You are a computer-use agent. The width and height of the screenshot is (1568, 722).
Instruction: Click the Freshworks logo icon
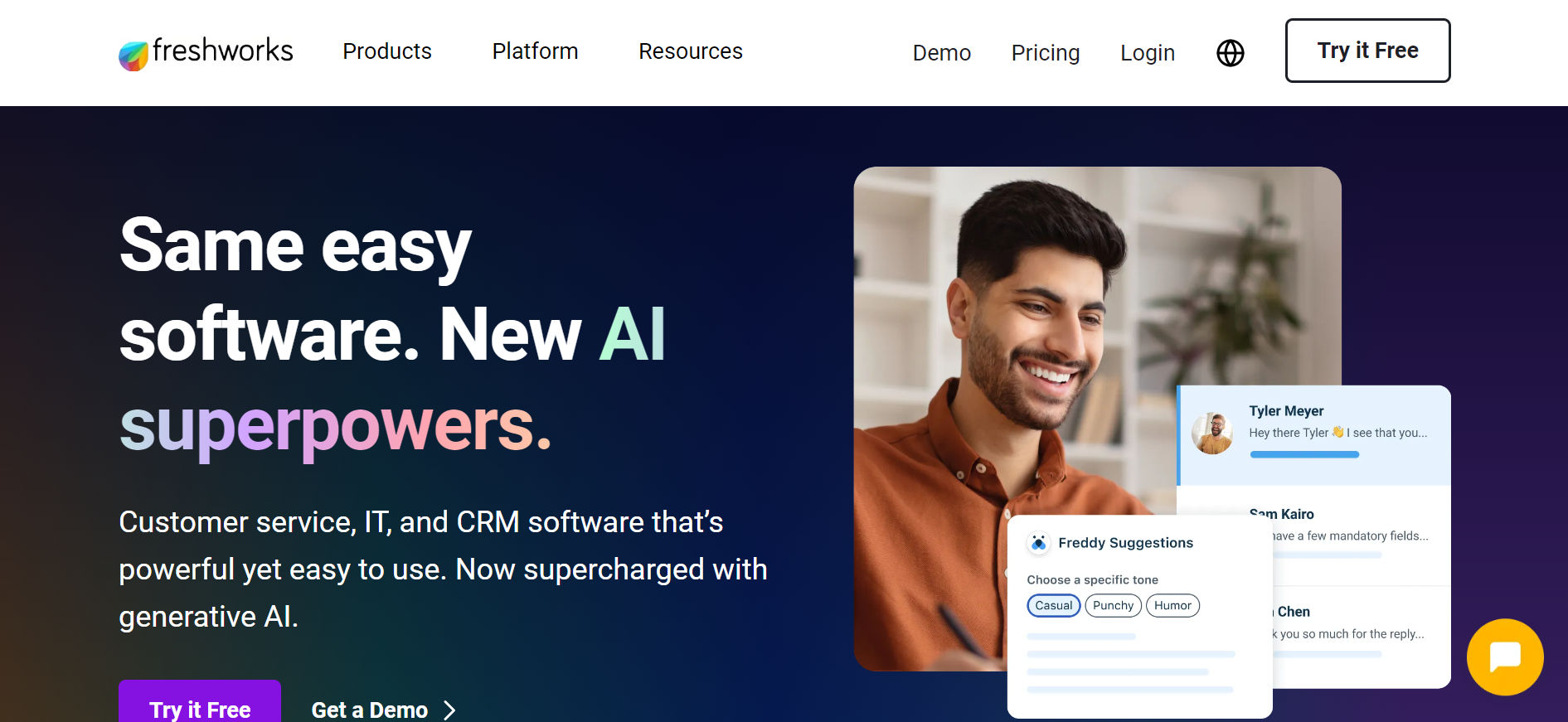coord(133,56)
